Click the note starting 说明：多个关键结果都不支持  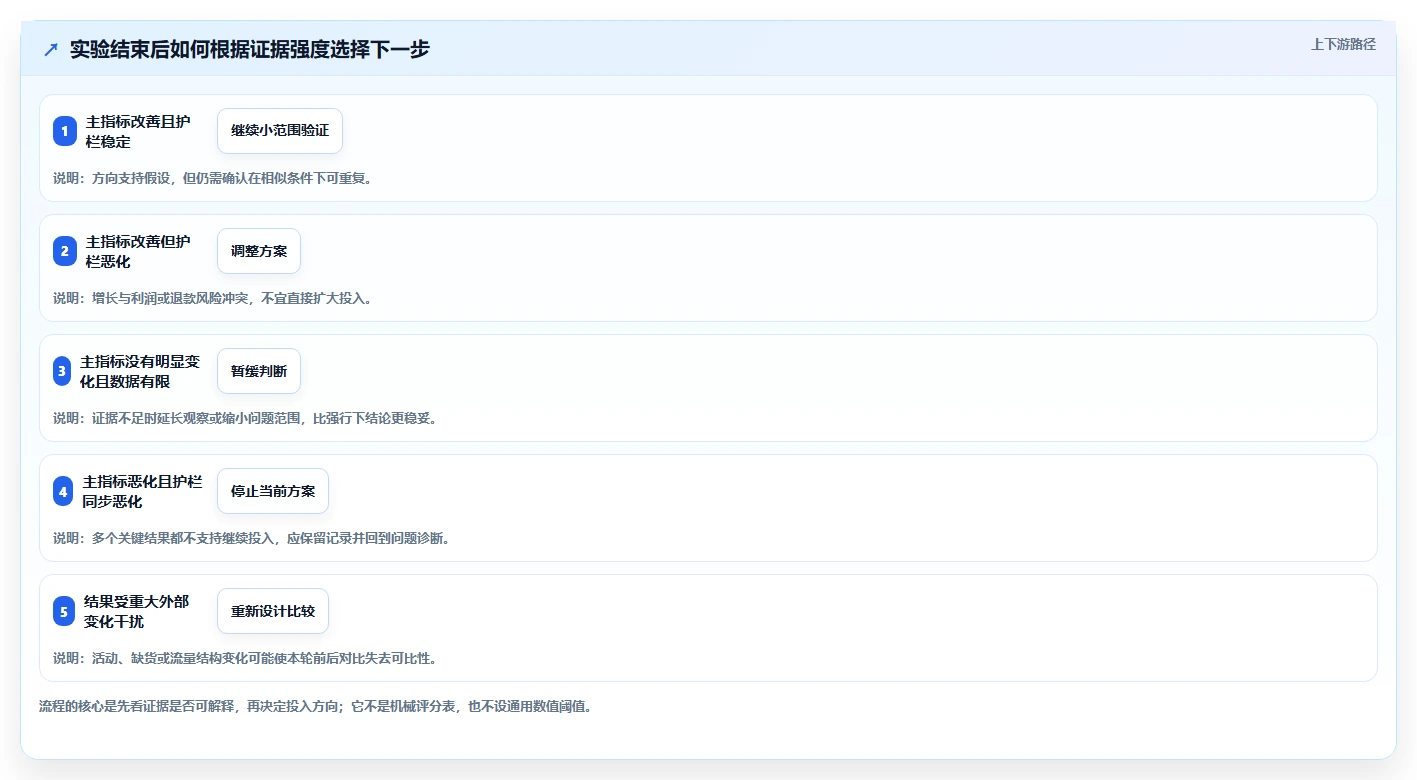pos(252,538)
